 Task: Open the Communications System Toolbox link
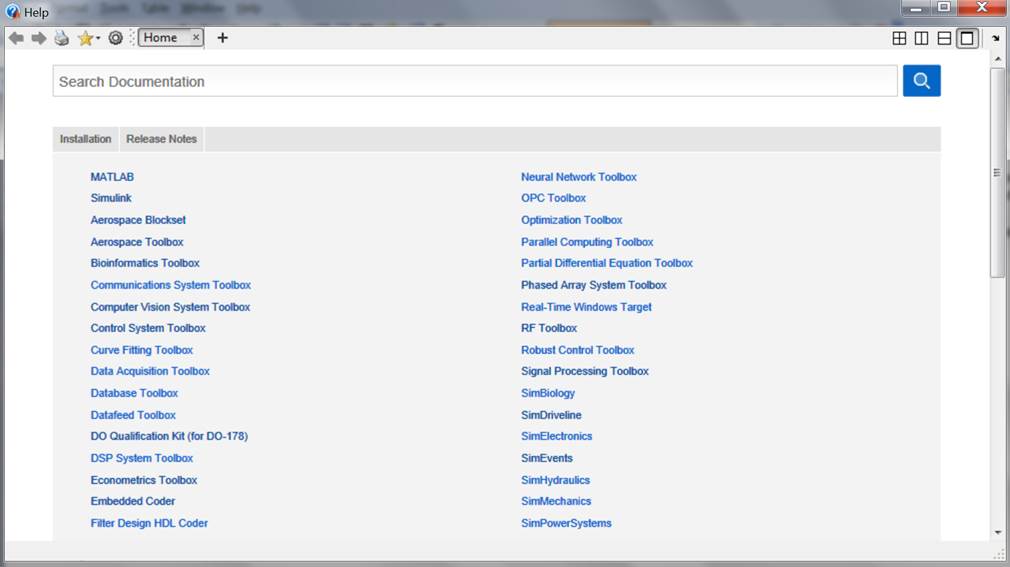click(x=171, y=285)
